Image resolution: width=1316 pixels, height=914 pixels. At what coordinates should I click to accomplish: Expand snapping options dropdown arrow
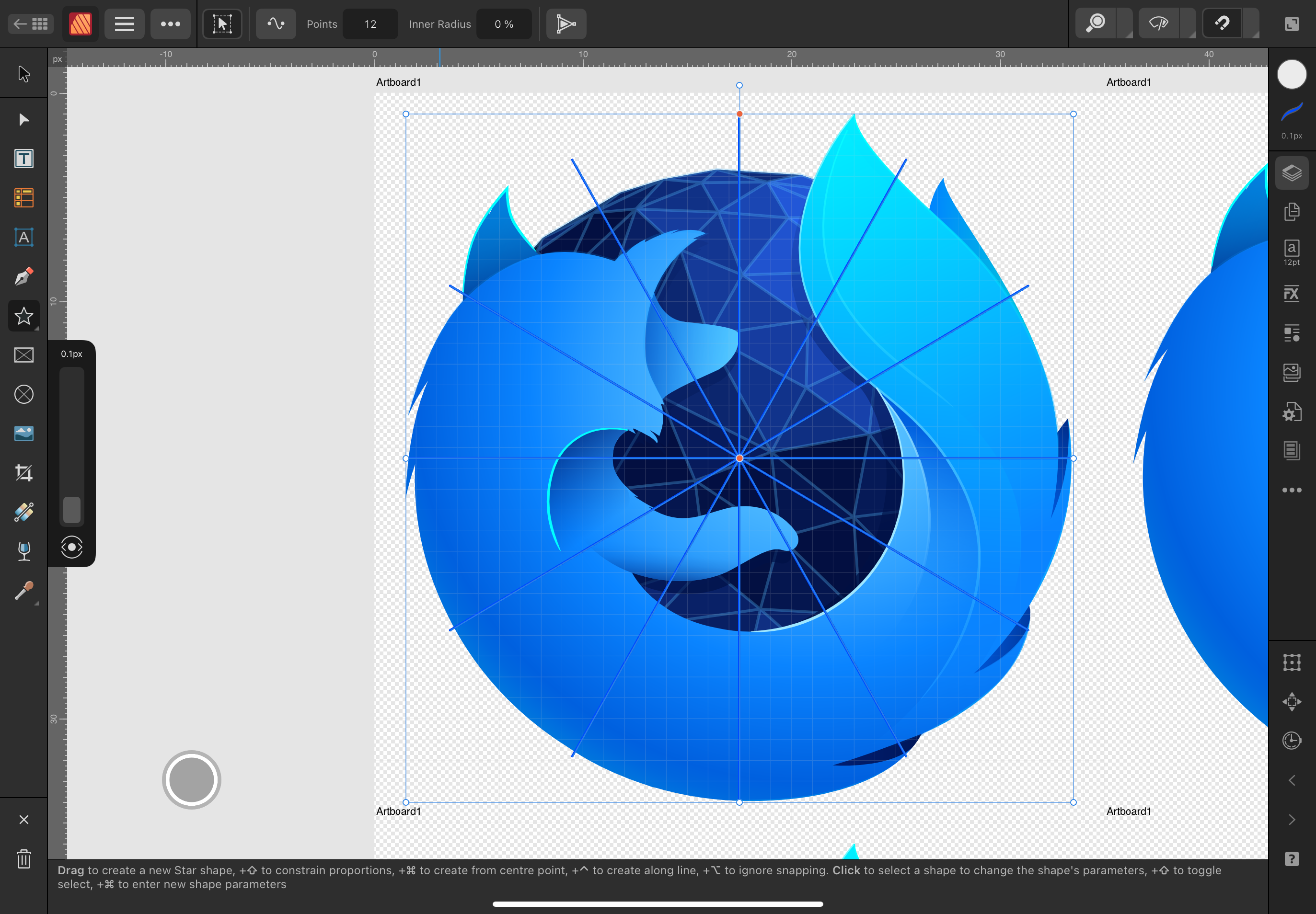tap(1251, 24)
